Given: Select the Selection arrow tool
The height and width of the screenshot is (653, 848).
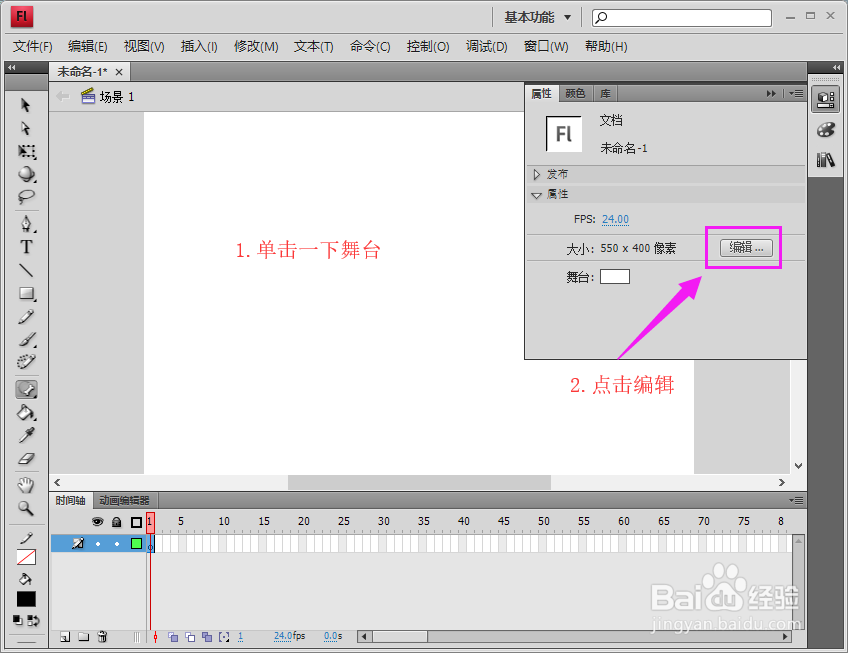Looking at the screenshot, I should point(25,105).
